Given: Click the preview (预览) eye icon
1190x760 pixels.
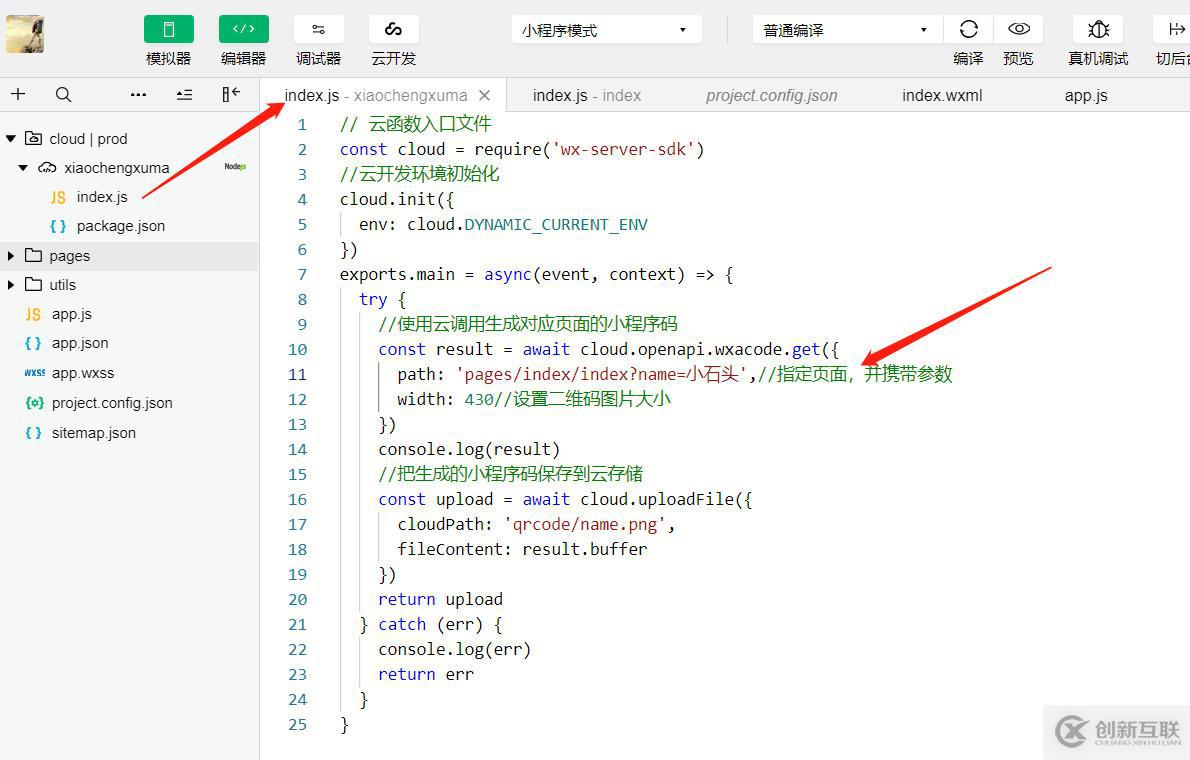Looking at the screenshot, I should [1018, 30].
